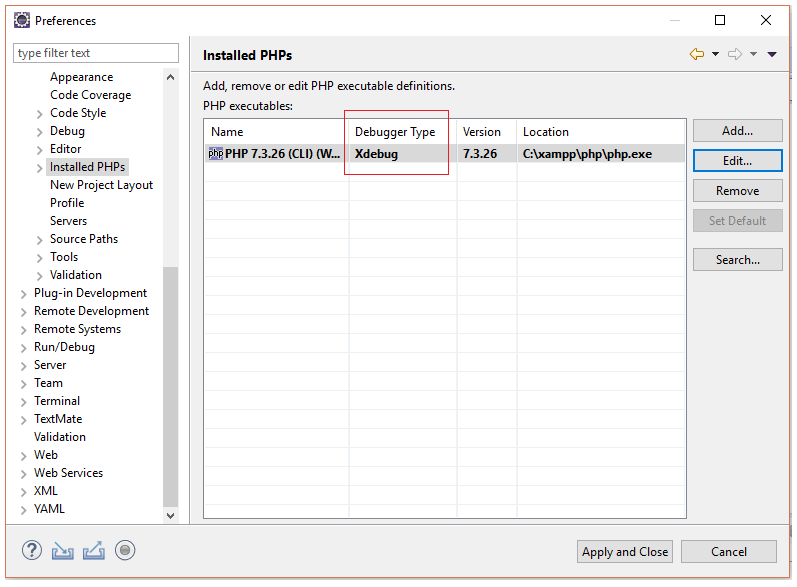Viewport: 797px width, 587px height.
Task: Sort by the Location column header
Action: point(601,132)
